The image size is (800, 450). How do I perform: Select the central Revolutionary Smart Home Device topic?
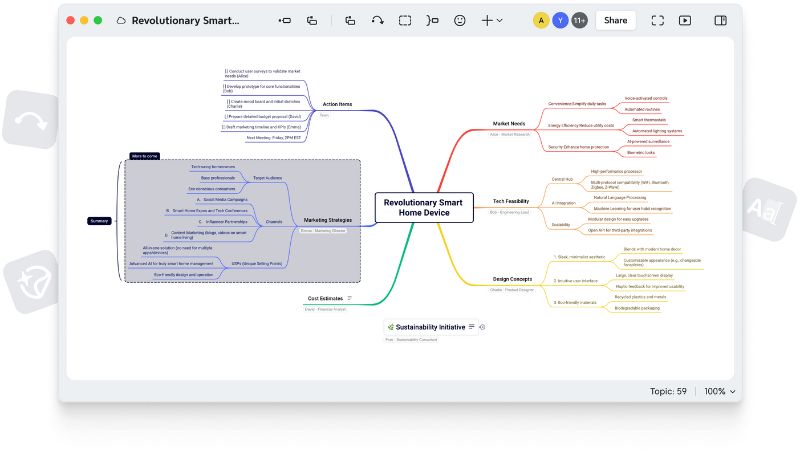(x=423, y=207)
